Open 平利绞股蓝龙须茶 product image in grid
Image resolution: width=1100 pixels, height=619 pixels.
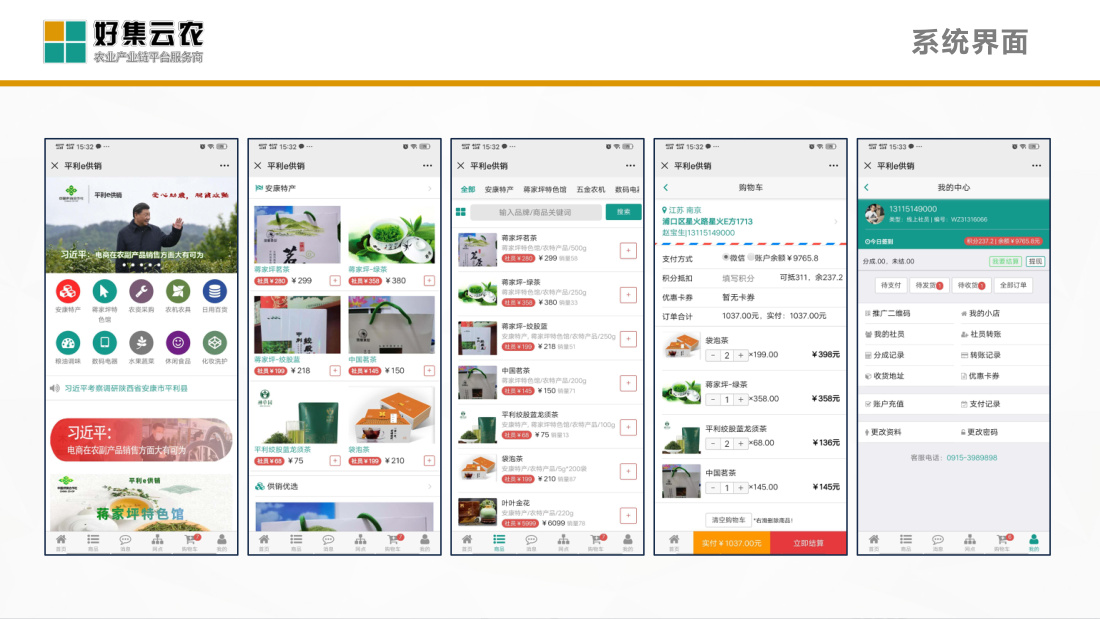coord(297,415)
